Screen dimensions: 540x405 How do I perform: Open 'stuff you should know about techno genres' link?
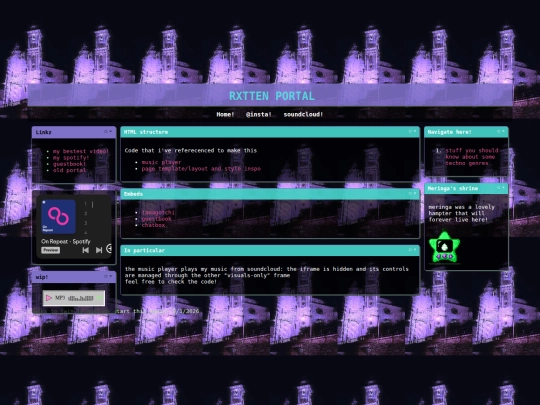coord(472,157)
